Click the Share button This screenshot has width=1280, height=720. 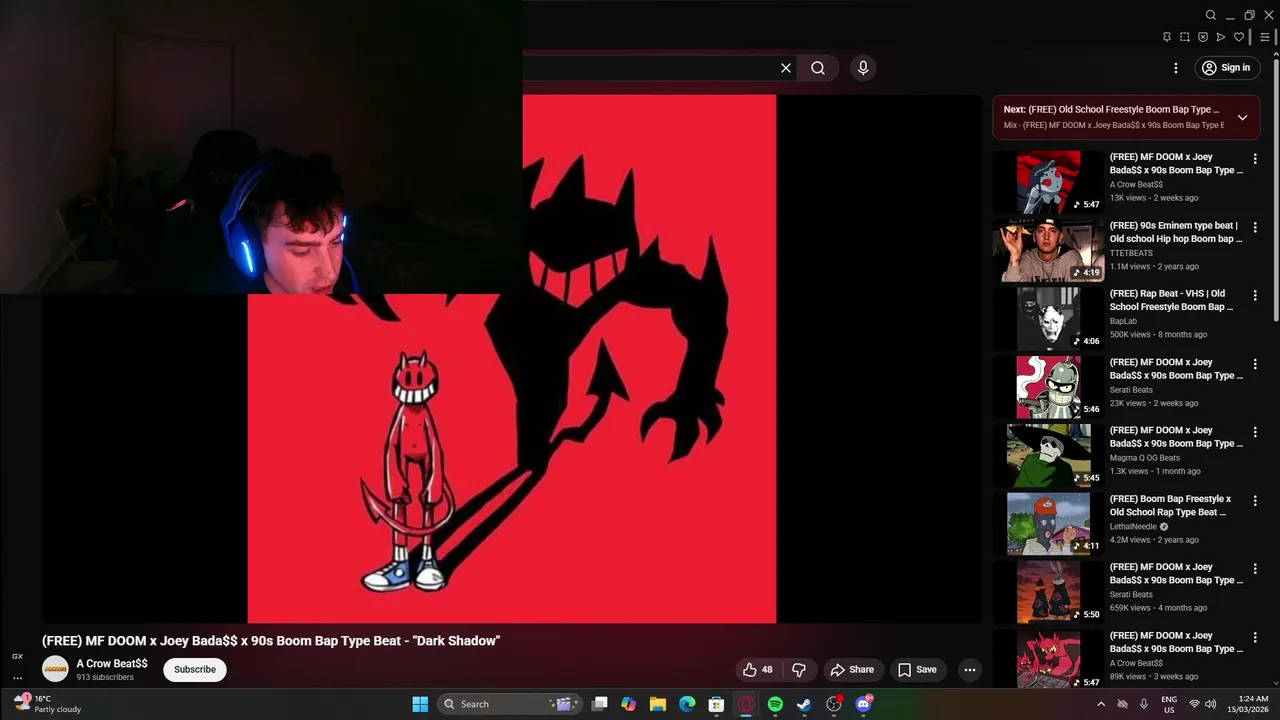[852, 670]
